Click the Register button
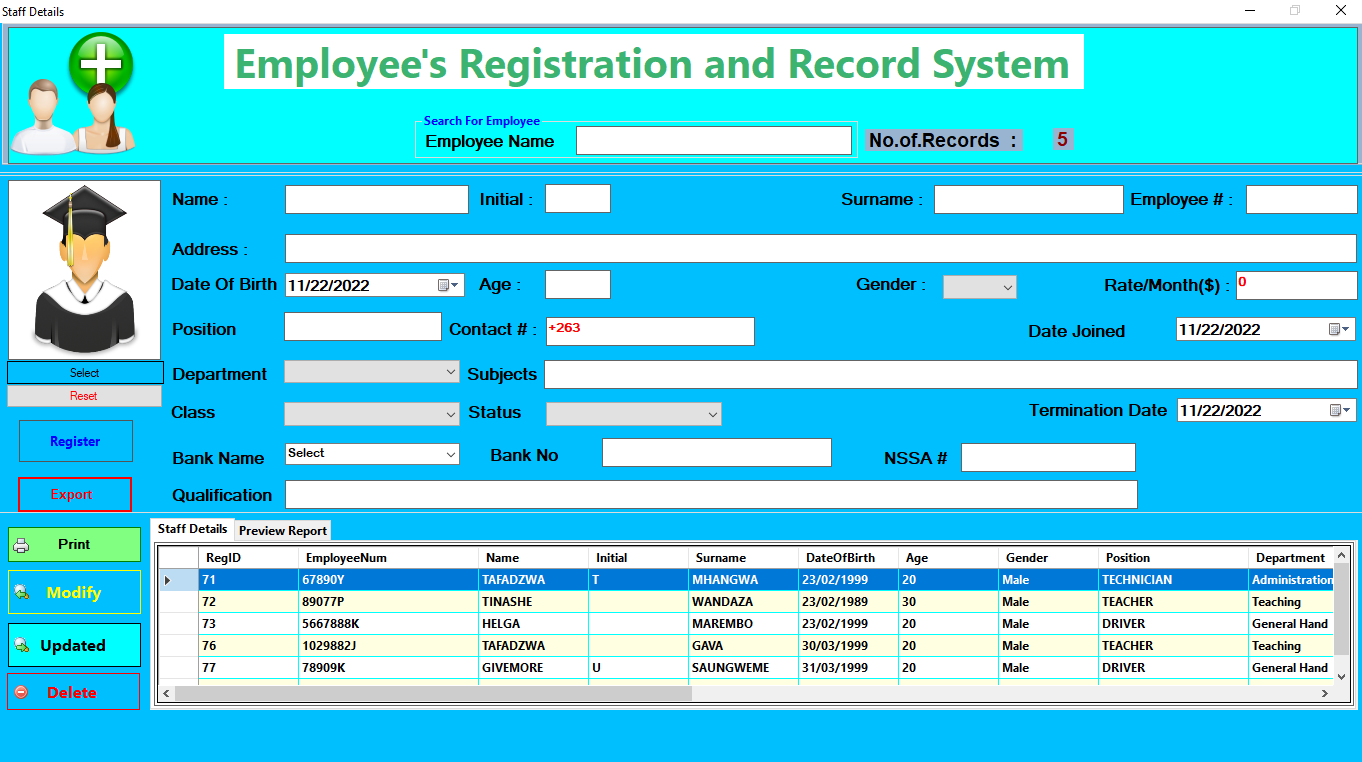The height and width of the screenshot is (762, 1362). pos(76,441)
